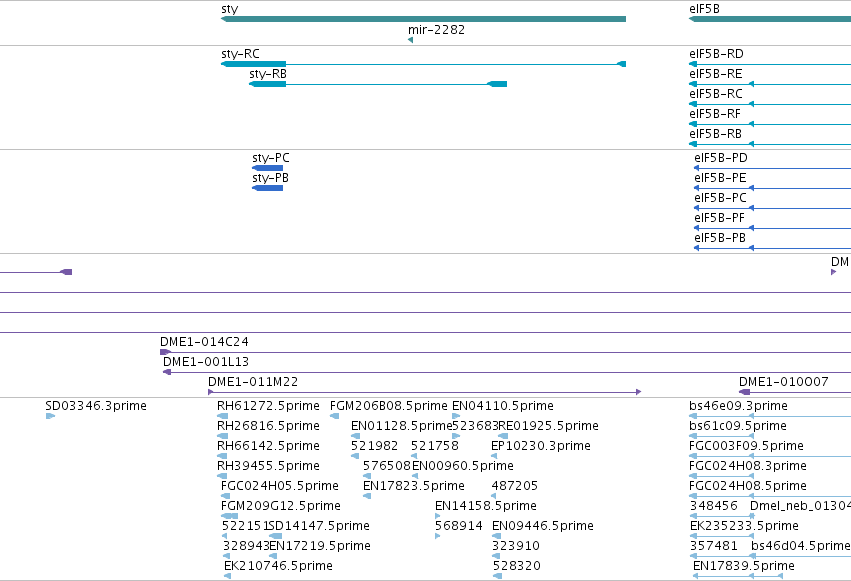Select the DME1-011M22 clone feature
Viewport: 851px width, 581px height.
click(424, 392)
